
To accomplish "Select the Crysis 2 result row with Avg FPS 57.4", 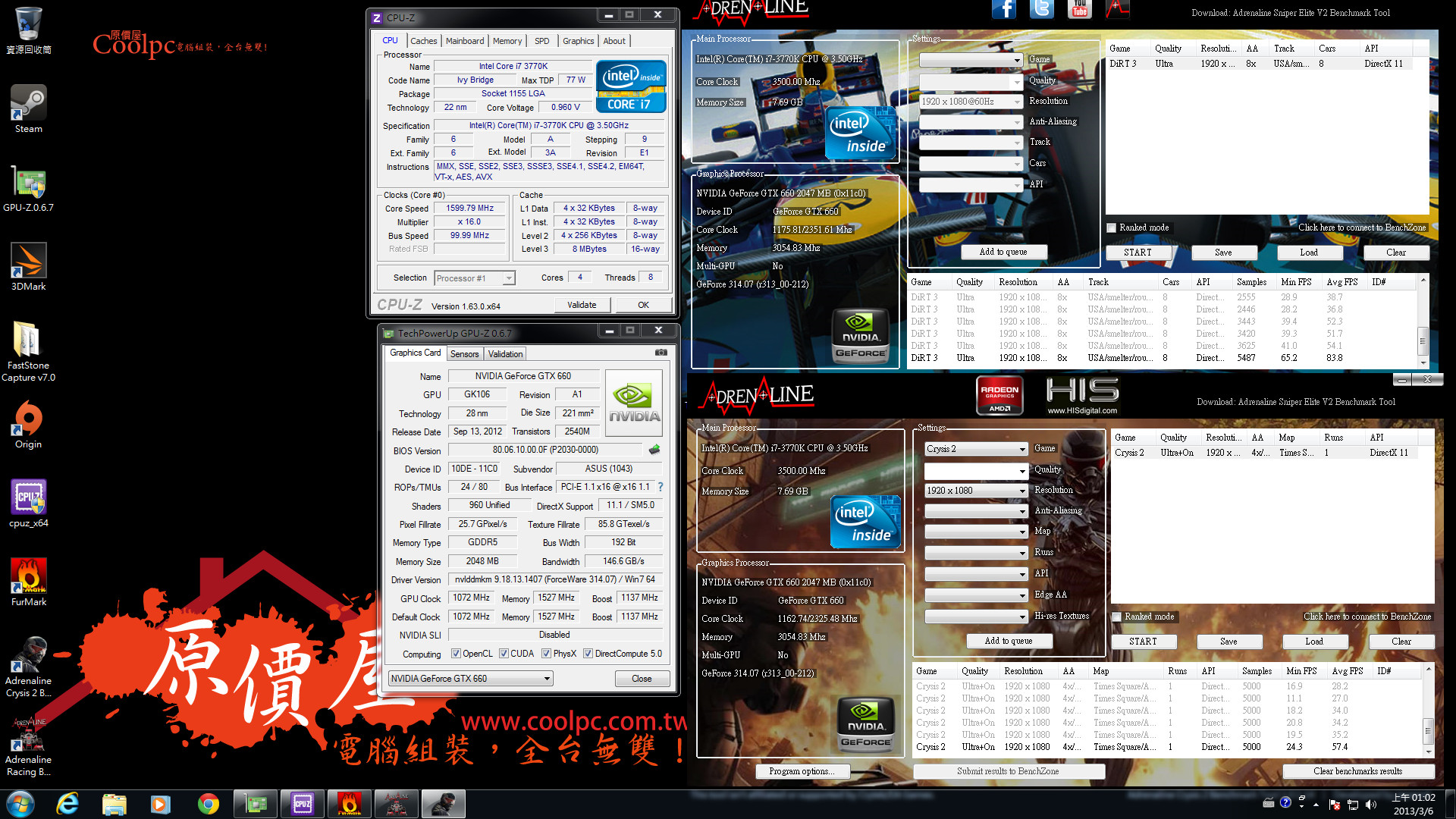I will click(1166, 747).
